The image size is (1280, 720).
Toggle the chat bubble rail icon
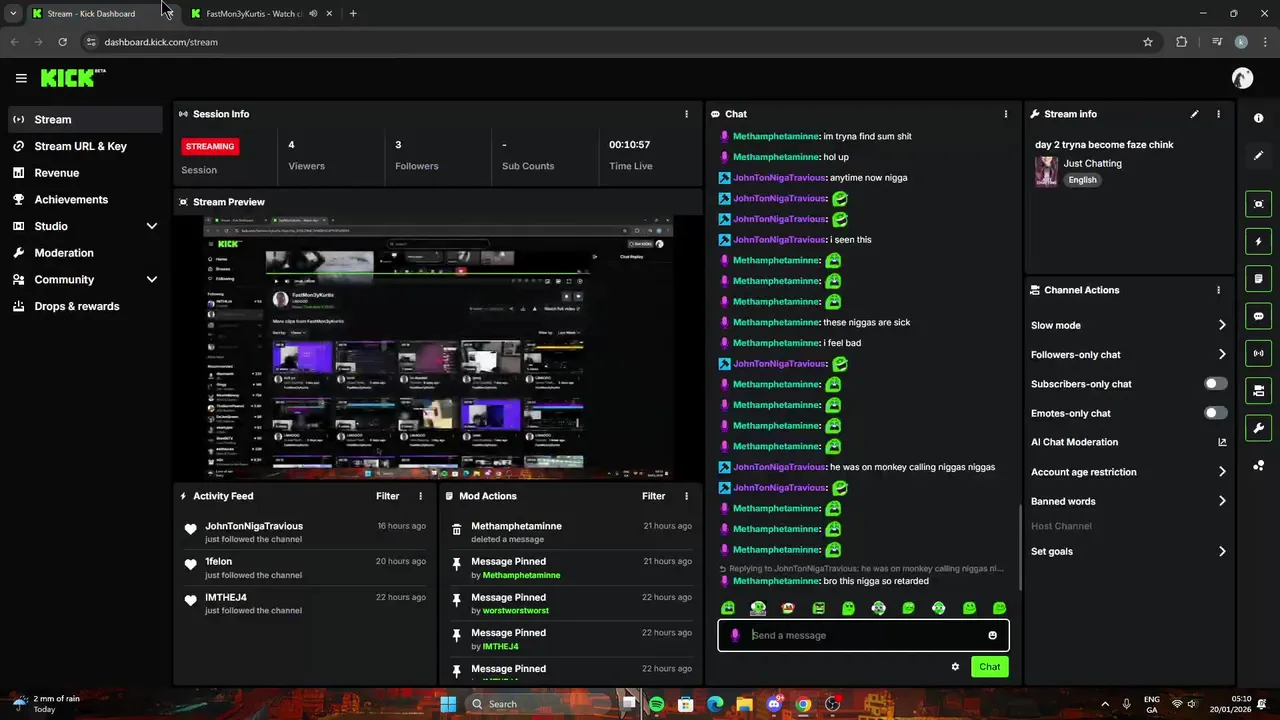point(1258,316)
